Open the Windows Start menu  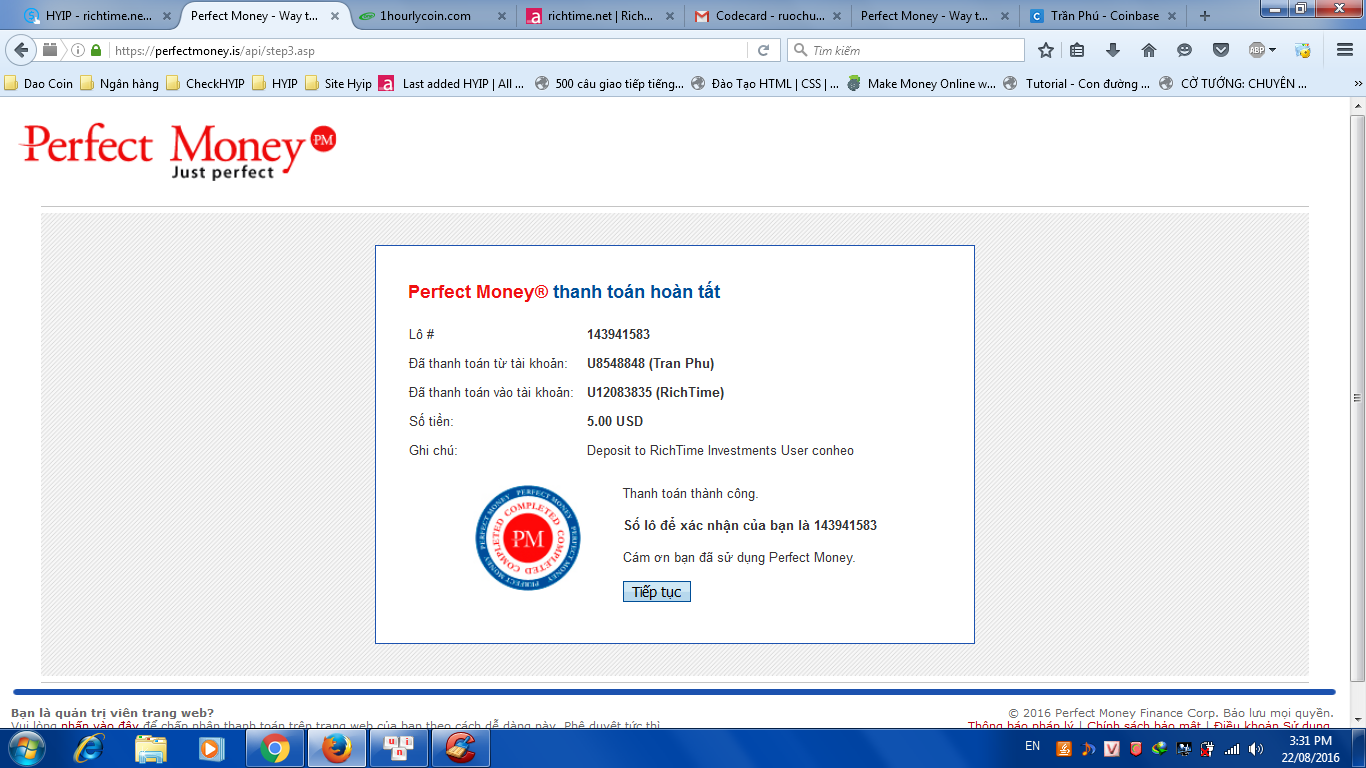27,748
